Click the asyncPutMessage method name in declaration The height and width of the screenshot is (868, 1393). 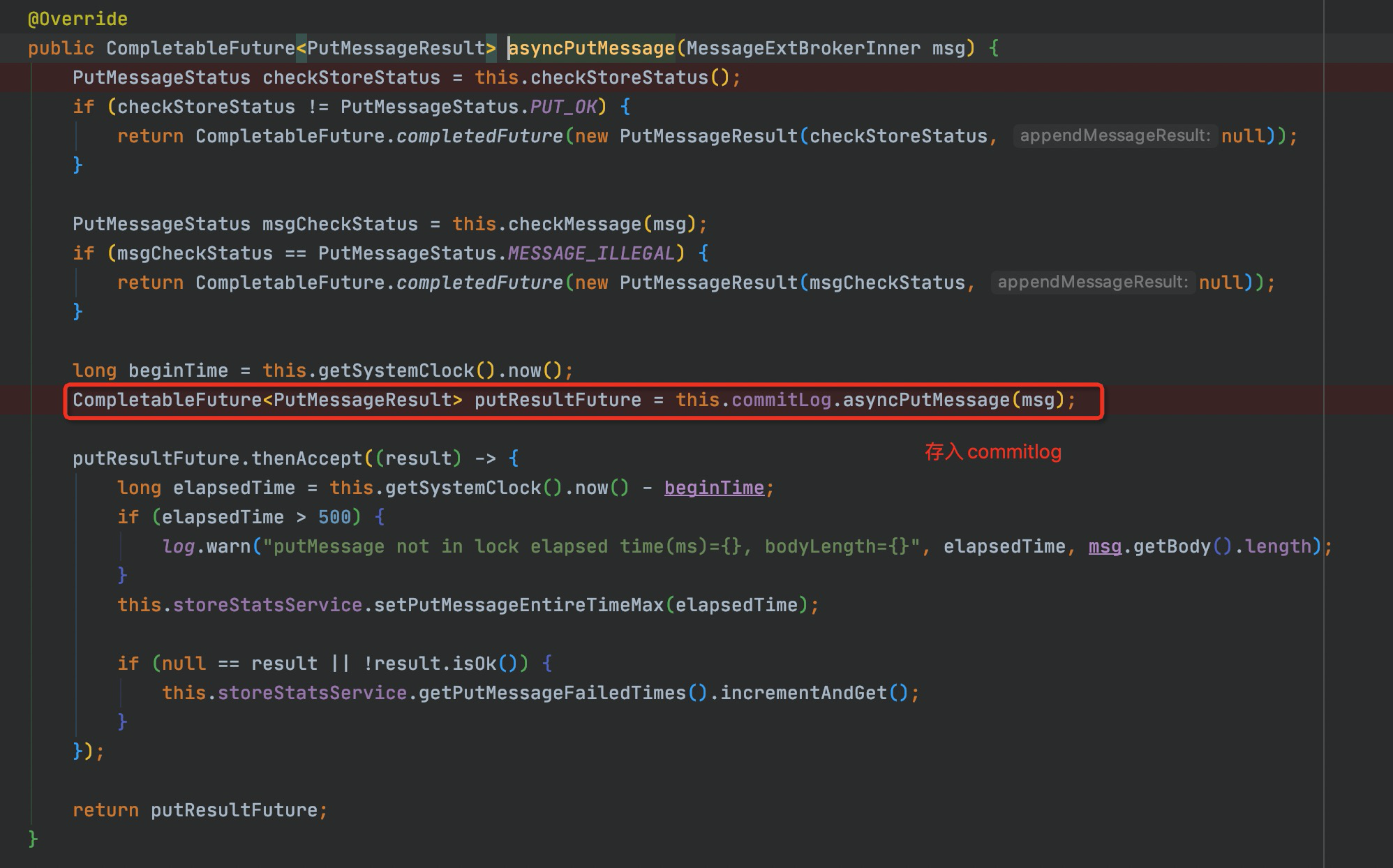click(591, 48)
